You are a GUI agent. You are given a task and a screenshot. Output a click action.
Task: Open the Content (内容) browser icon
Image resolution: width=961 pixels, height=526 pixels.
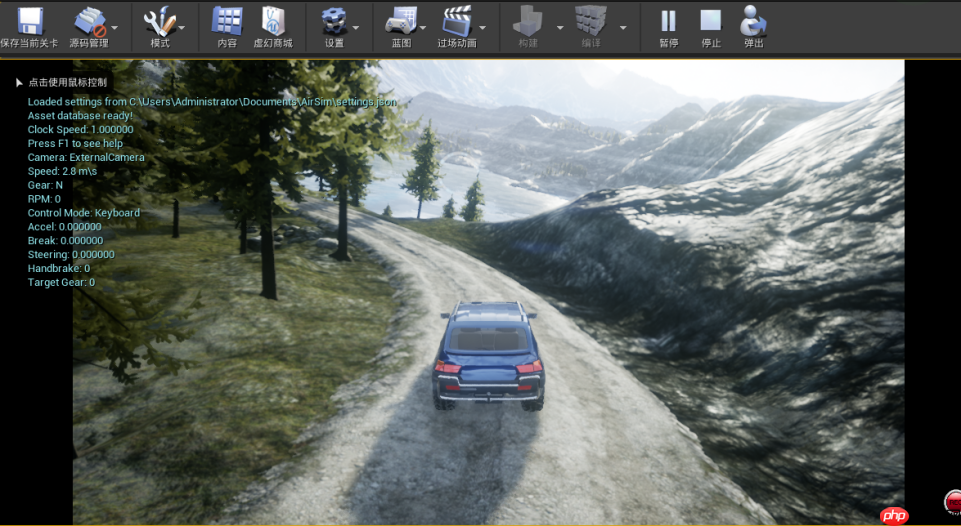pos(227,22)
